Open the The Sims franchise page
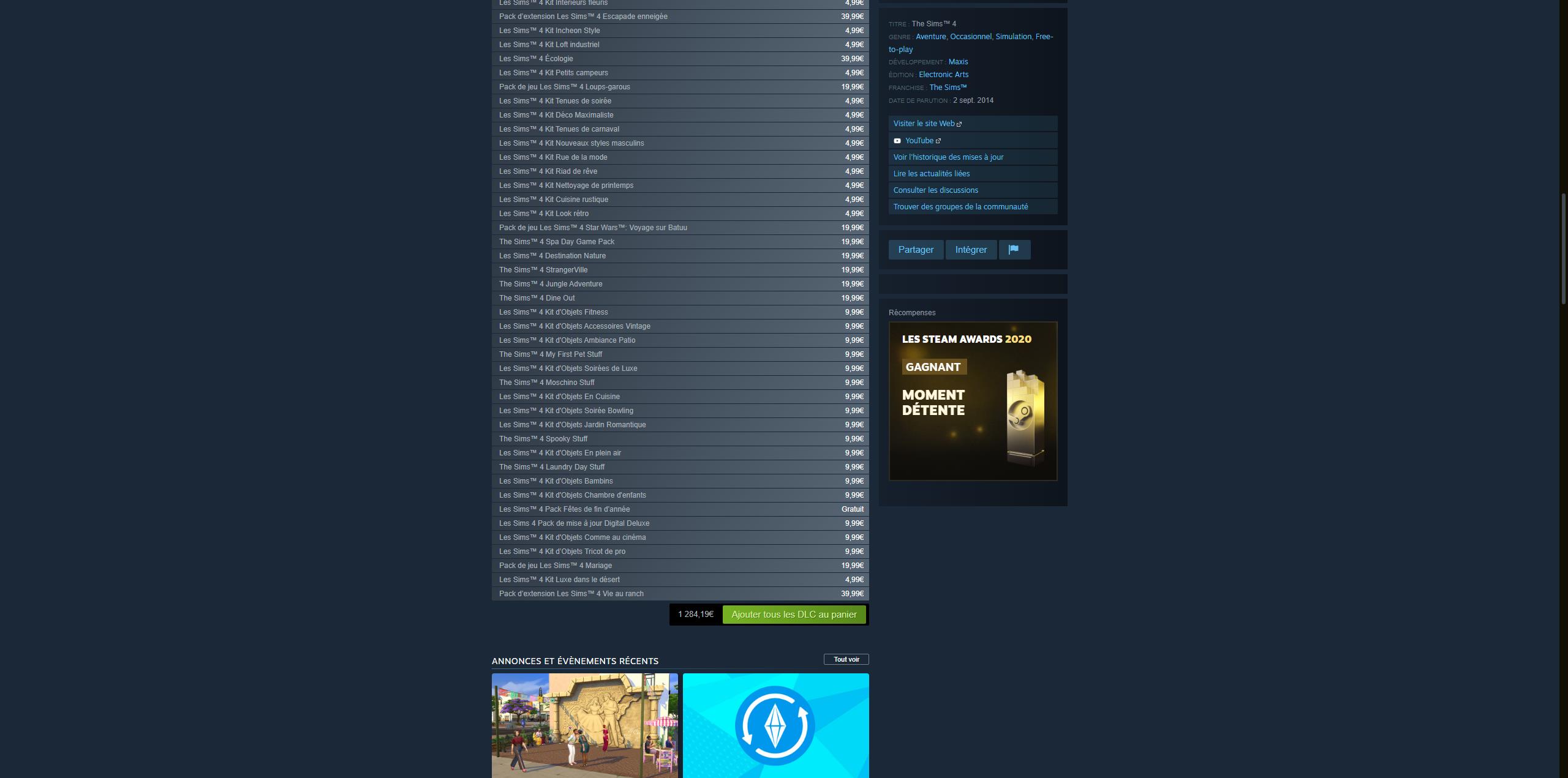This screenshot has width=1568, height=778. click(947, 87)
